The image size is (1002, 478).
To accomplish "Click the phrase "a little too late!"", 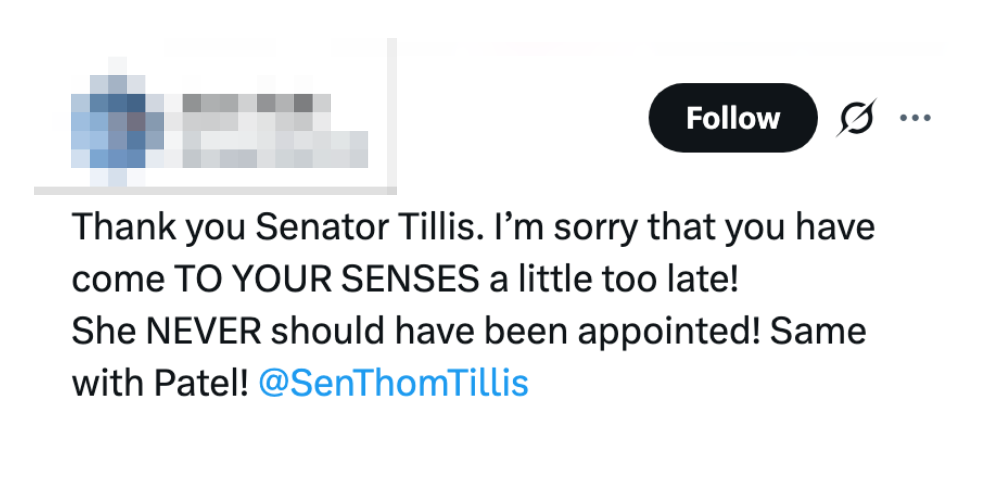I will point(614,280).
